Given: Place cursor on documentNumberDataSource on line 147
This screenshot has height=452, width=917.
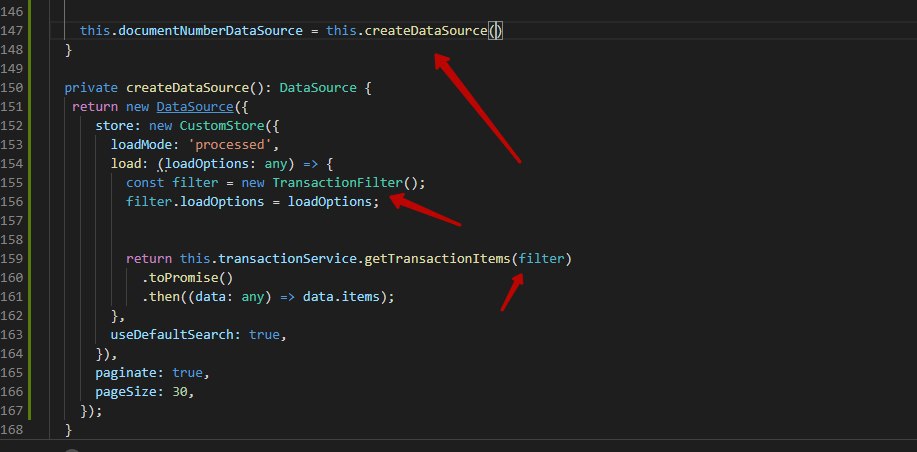Looking at the screenshot, I should [211, 30].
